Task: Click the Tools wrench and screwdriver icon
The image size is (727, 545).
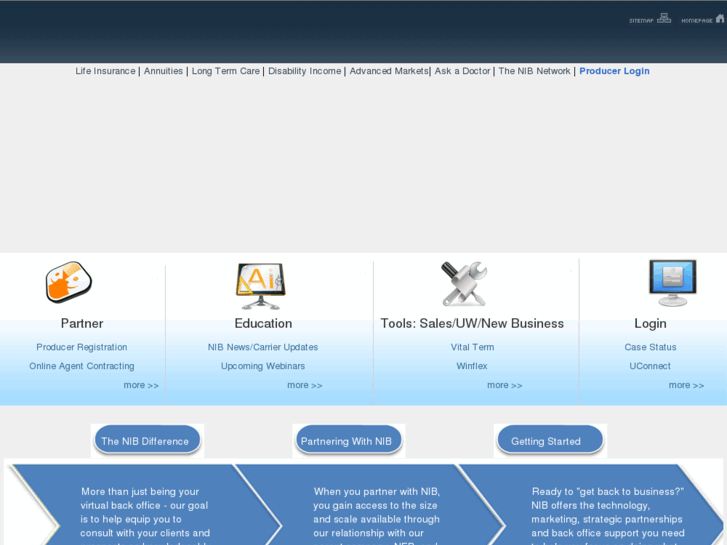Action: pyautogui.click(x=464, y=283)
